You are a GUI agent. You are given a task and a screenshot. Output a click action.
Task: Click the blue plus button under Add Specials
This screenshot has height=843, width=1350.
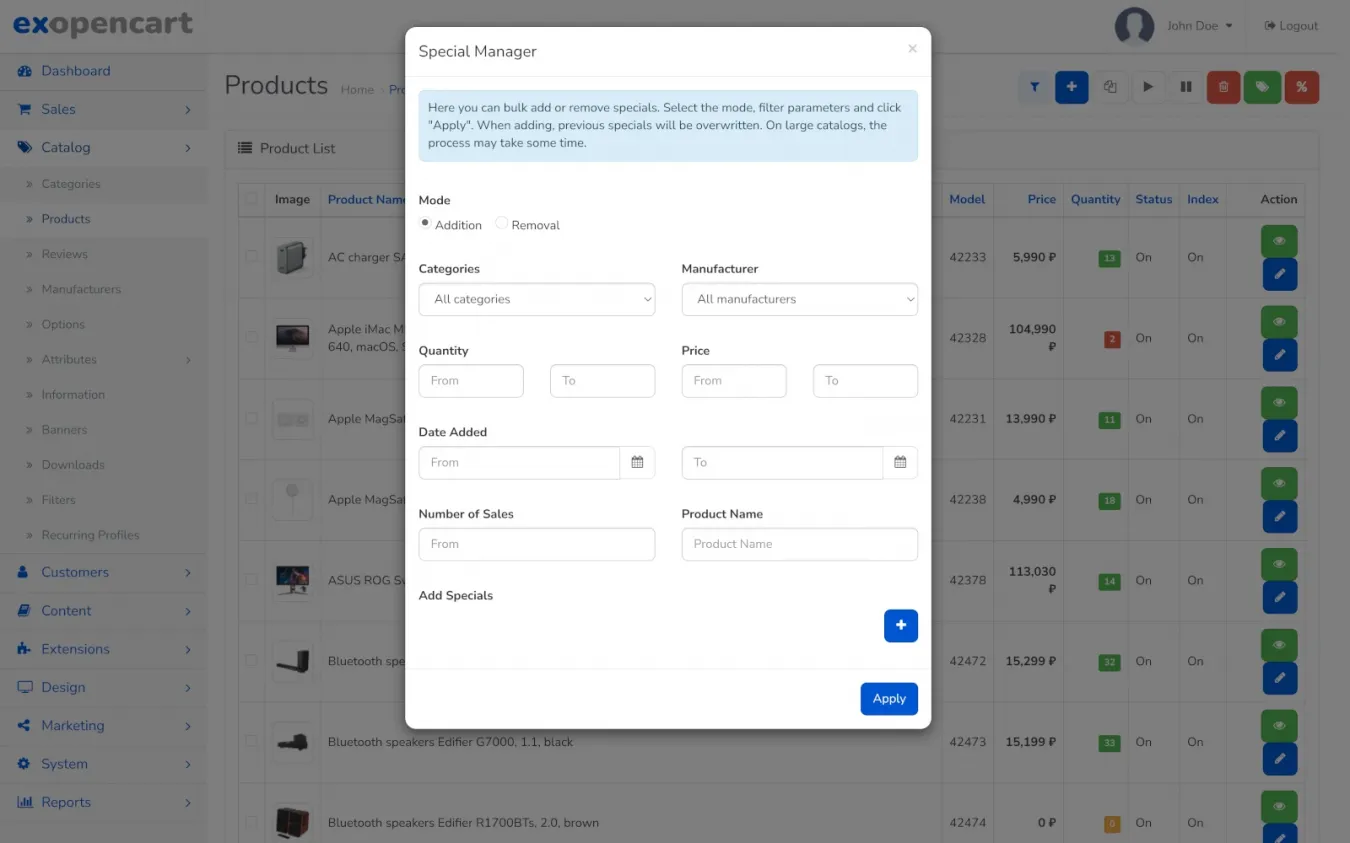pos(900,626)
